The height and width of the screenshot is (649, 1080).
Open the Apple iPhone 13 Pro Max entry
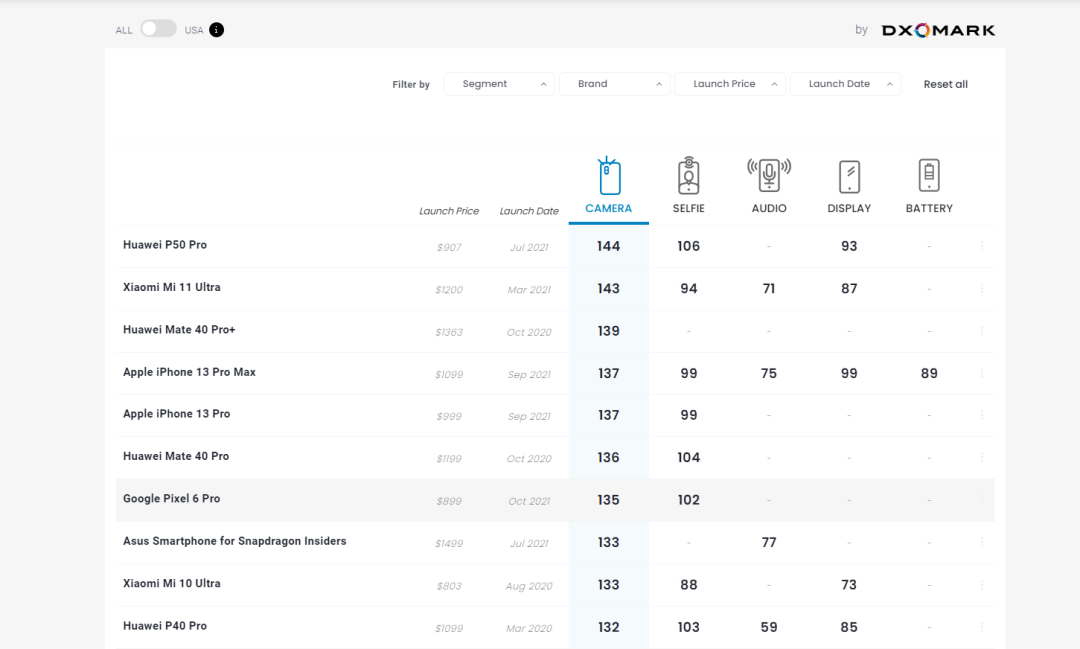189,372
